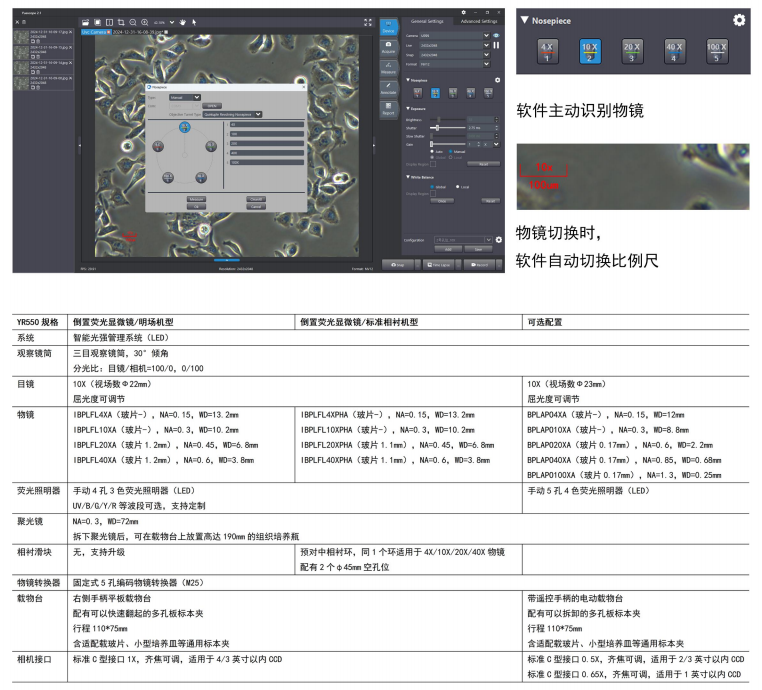Image resolution: width=762 pixels, height=690 pixels.
Task: Open the Configuration file dropdown
Action: coord(463,240)
